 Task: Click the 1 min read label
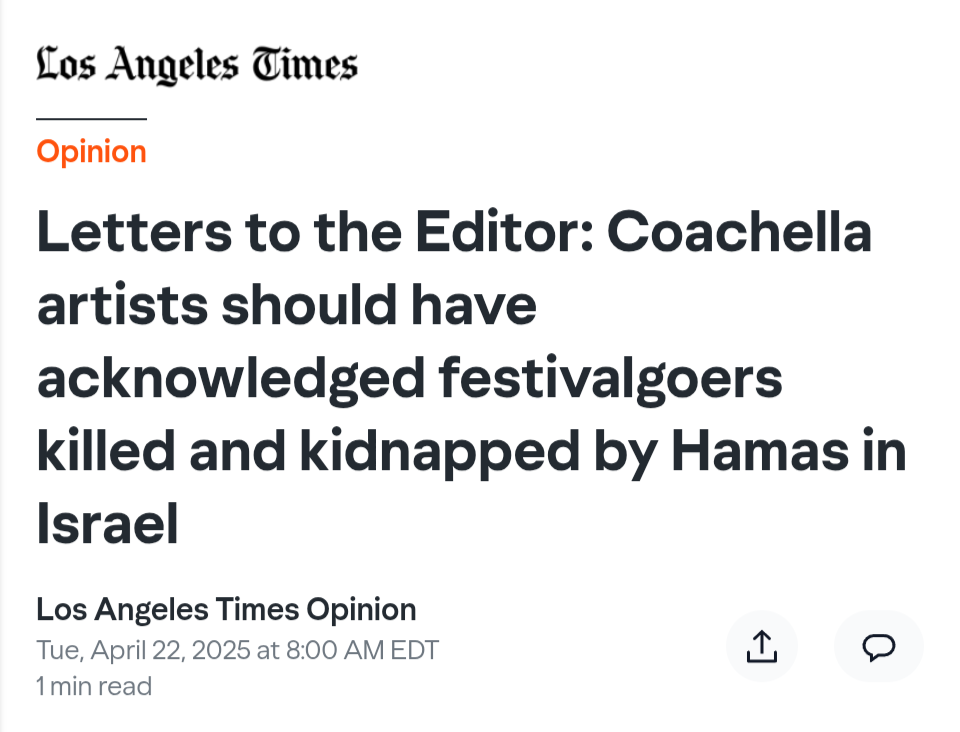coord(94,686)
